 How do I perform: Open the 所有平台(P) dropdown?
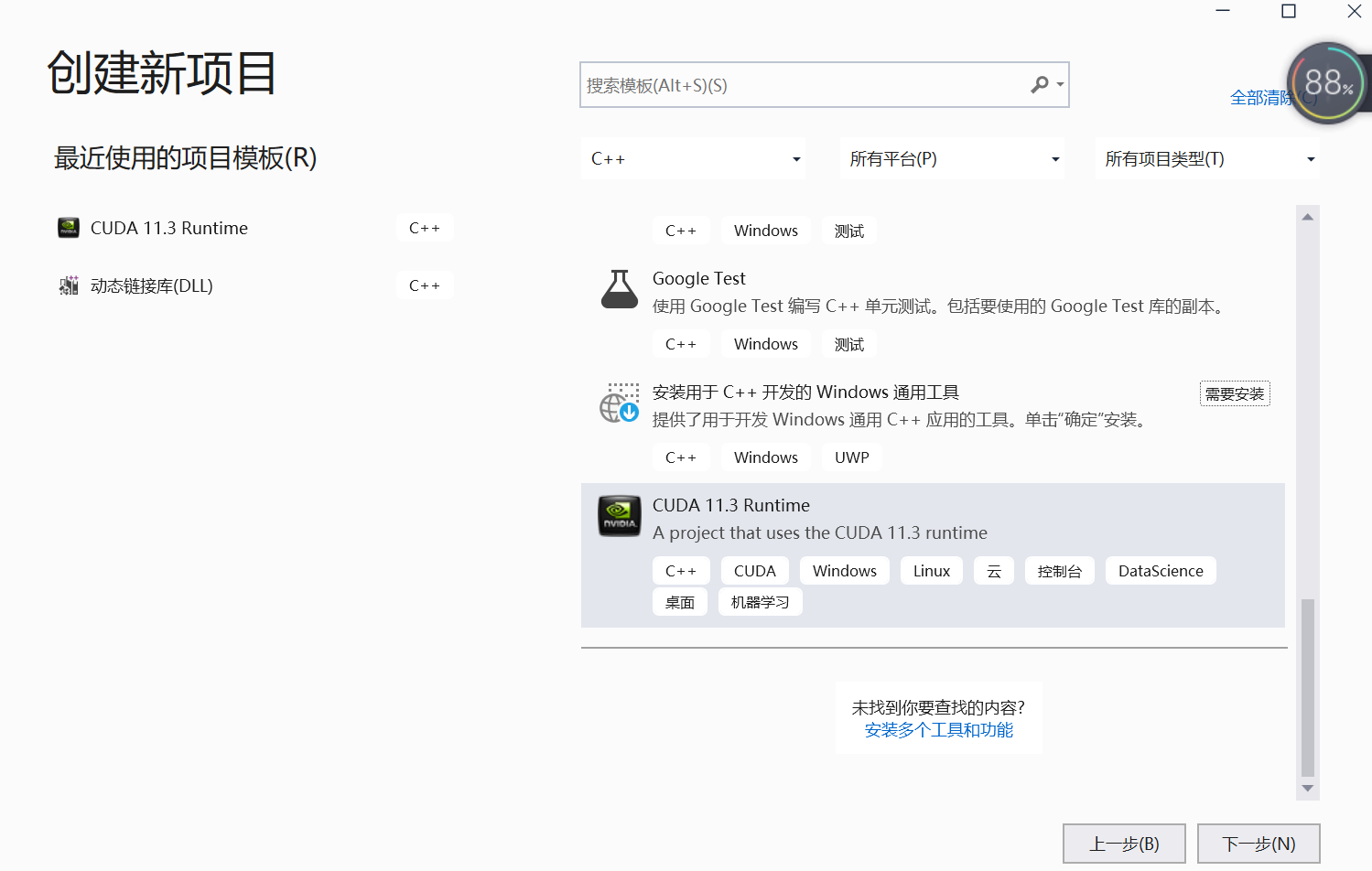click(952, 157)
